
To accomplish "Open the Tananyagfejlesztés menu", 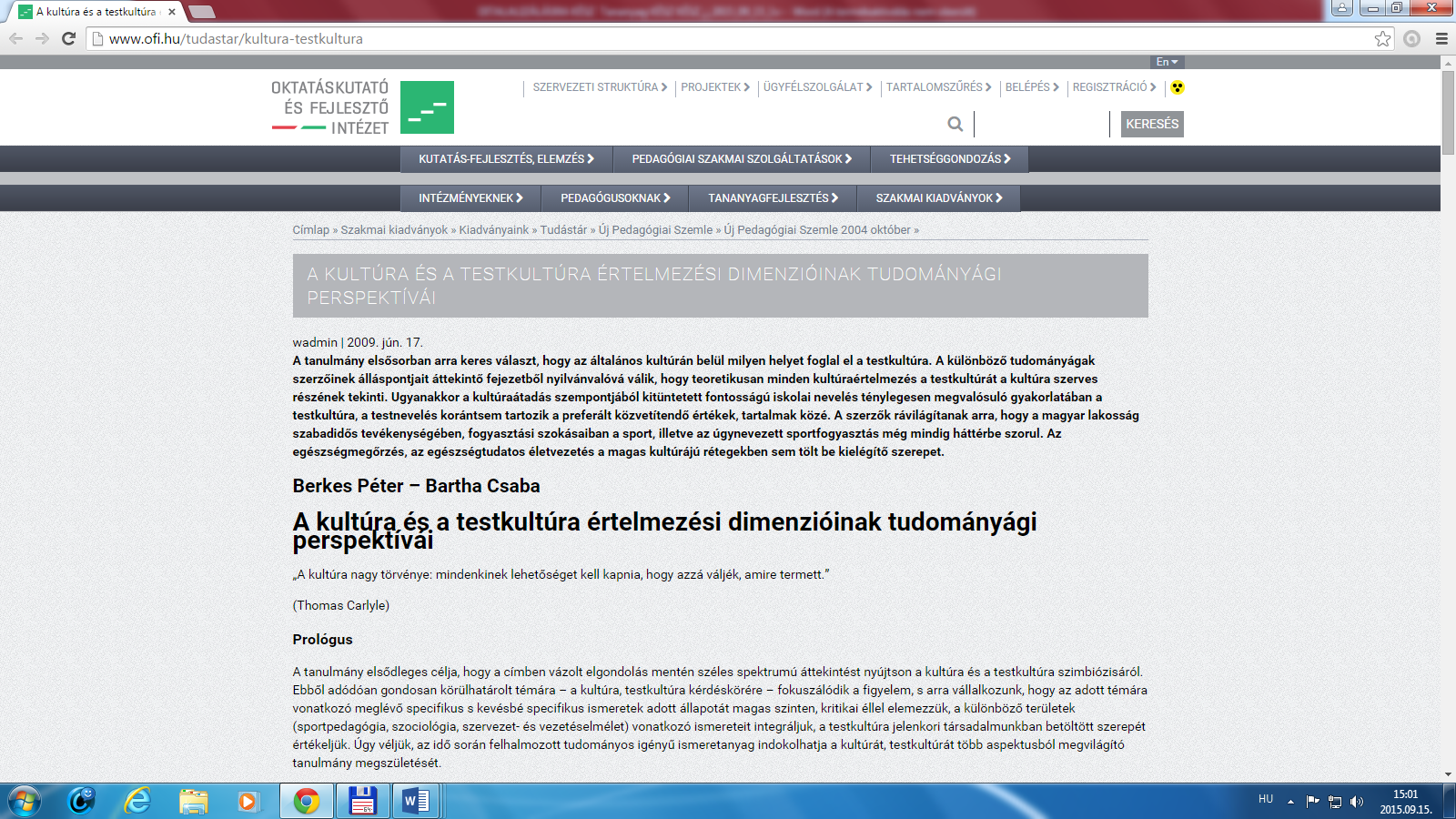I will point(773,198).
